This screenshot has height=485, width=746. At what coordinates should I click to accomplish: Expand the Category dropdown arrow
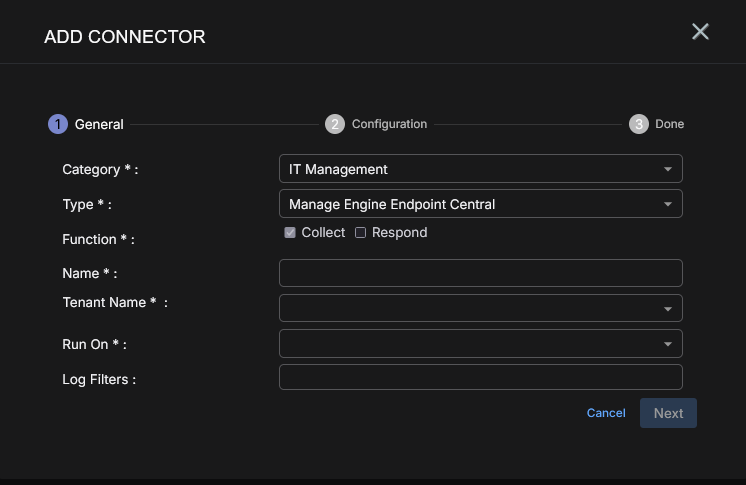tap(667, 169)
